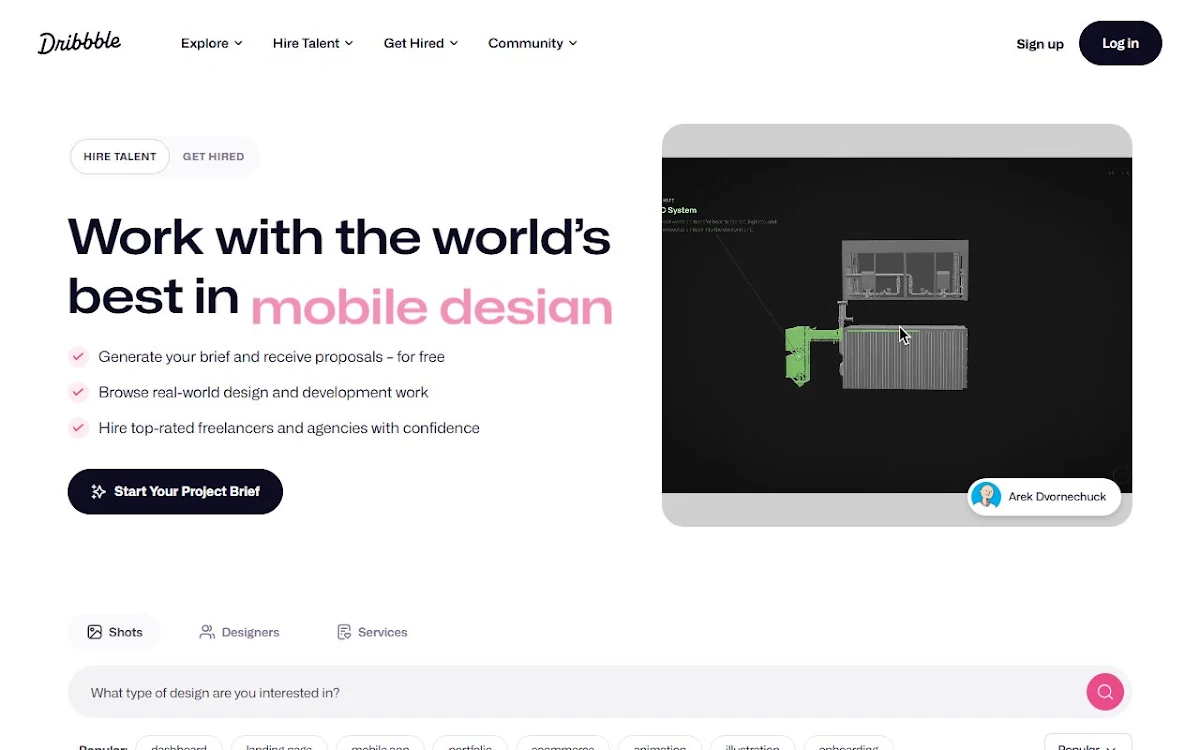Viewport: 1200px width, 750px height.
Task: Click the "Work with the world's" headline text
Action: 339,238
